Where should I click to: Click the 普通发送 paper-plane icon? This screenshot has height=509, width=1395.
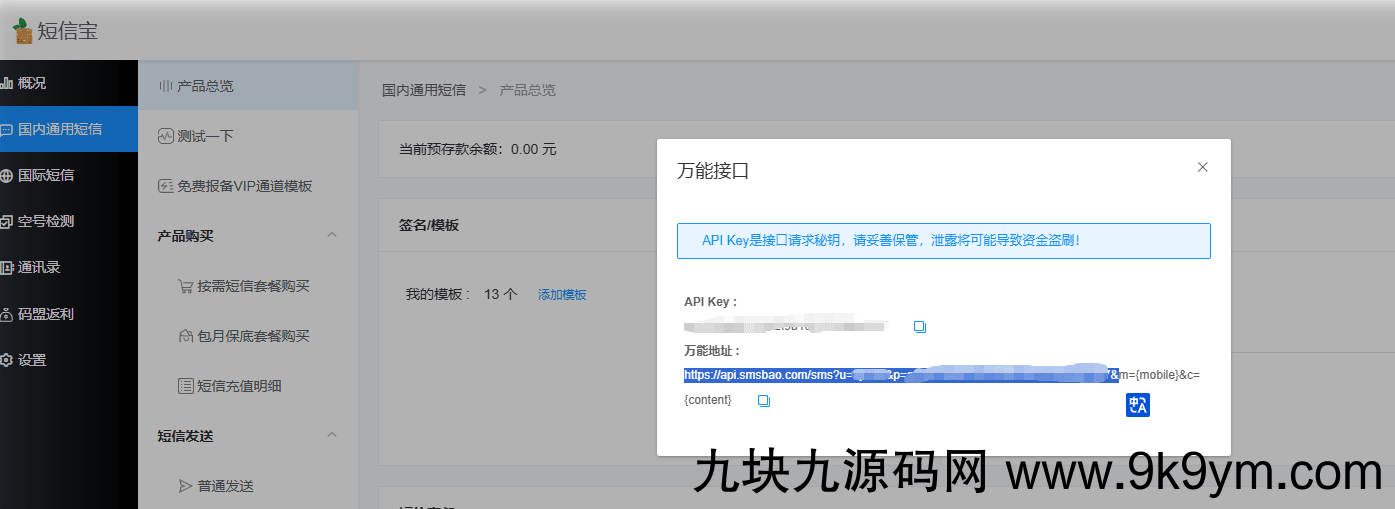185,486
